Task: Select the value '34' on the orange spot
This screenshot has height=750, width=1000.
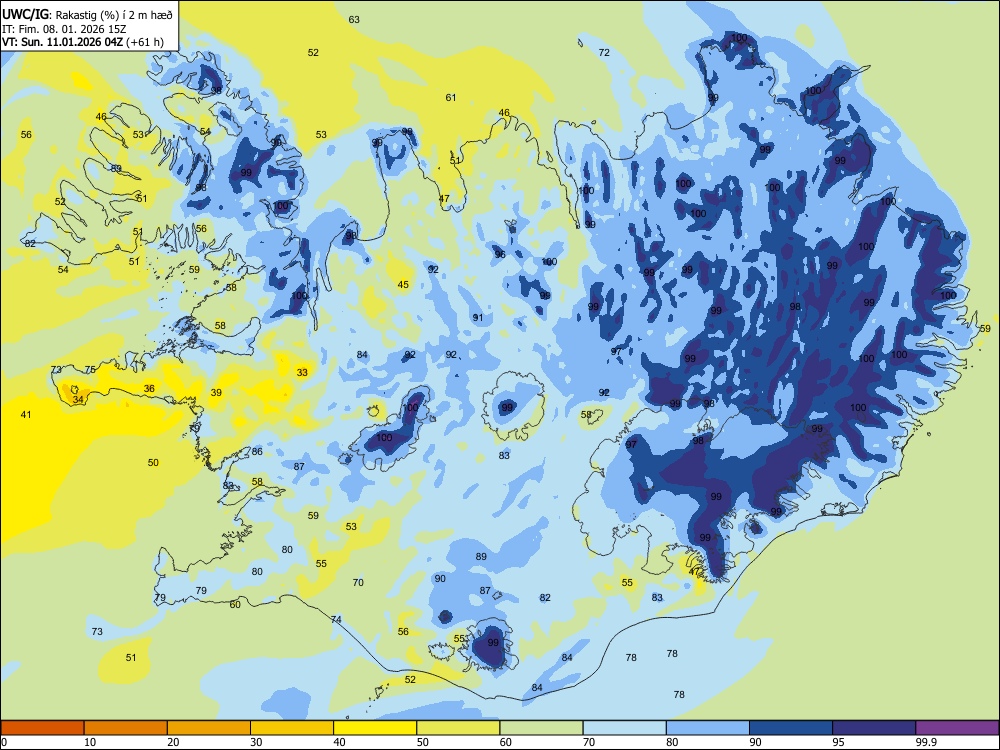Action: (x=78, y=400)
